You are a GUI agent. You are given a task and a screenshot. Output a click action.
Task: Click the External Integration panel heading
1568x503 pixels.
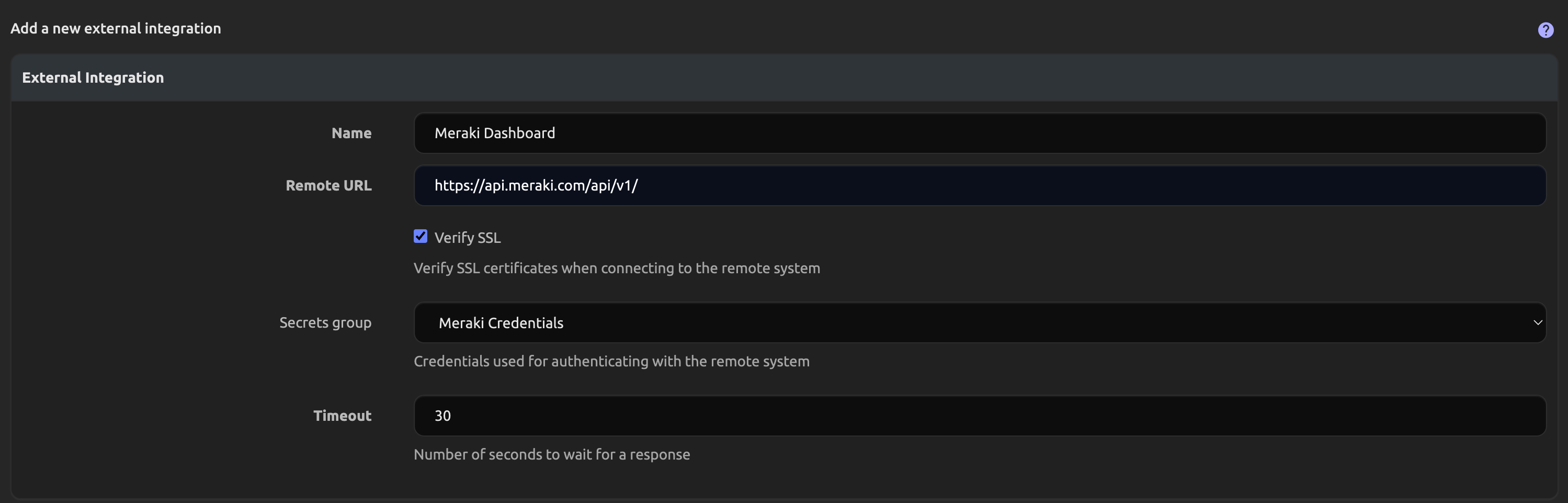tap(93, 77)
